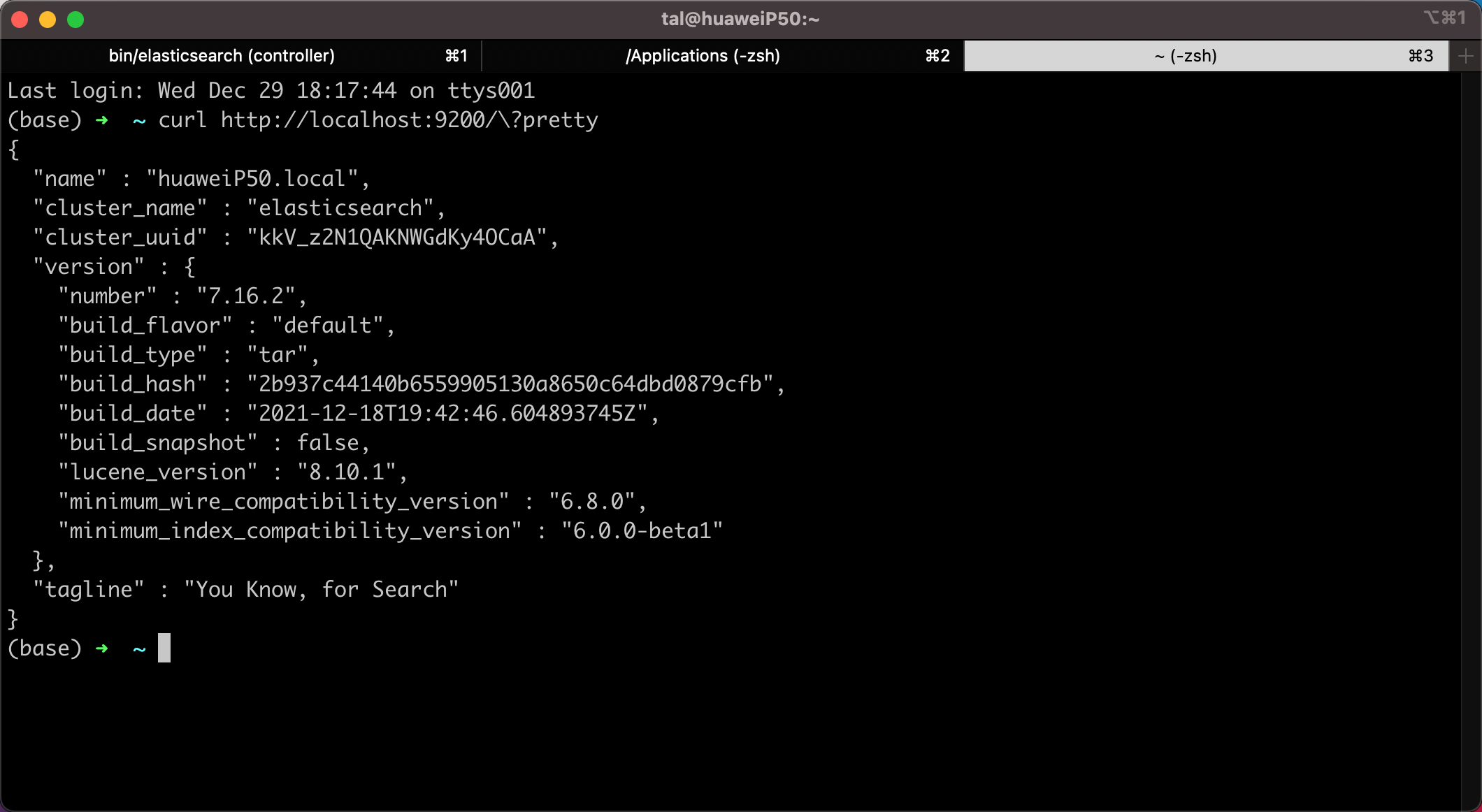Click the block cursor at the last prompt

pos(164,648)
